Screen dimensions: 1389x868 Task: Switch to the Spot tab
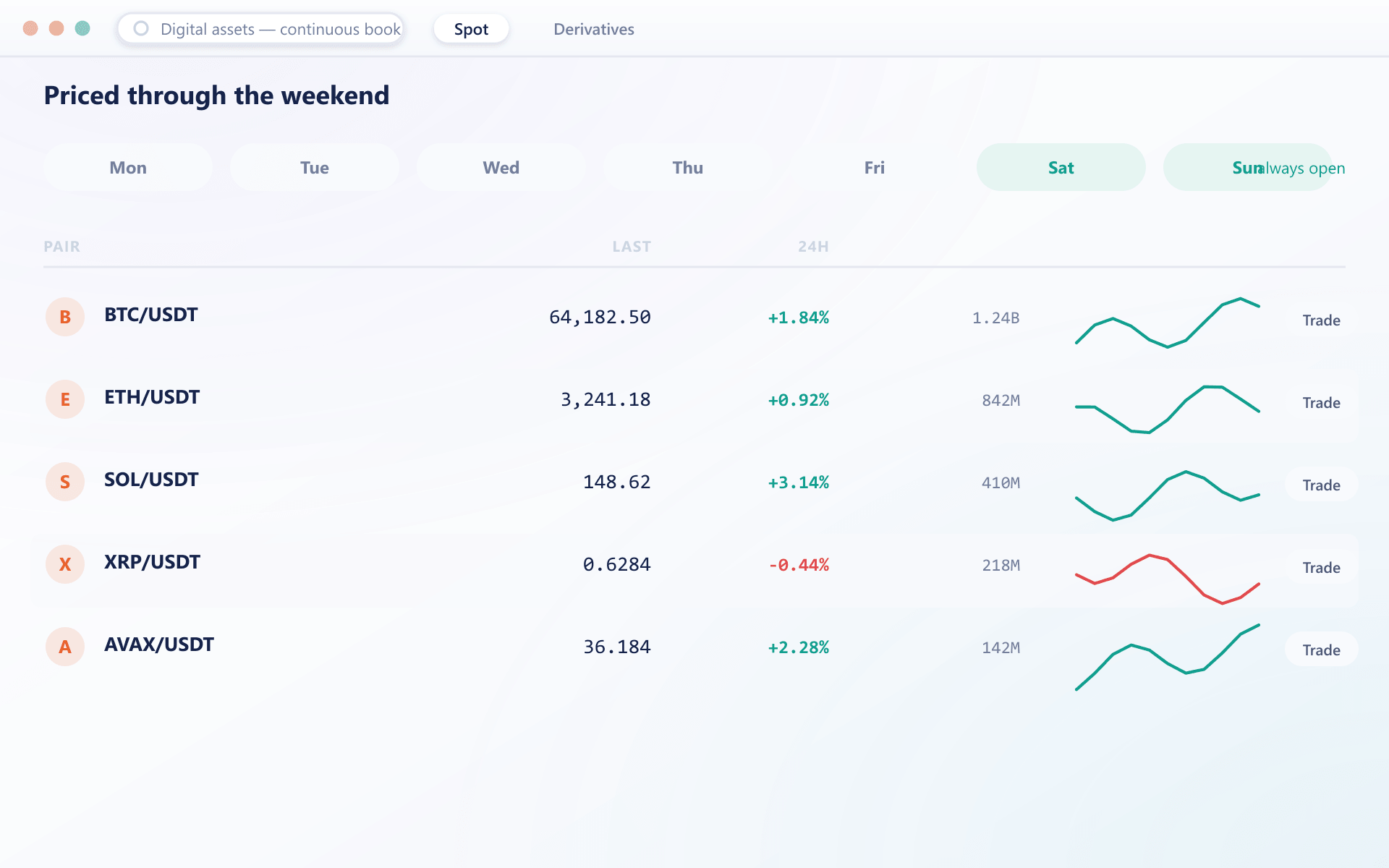coord(471,29)
